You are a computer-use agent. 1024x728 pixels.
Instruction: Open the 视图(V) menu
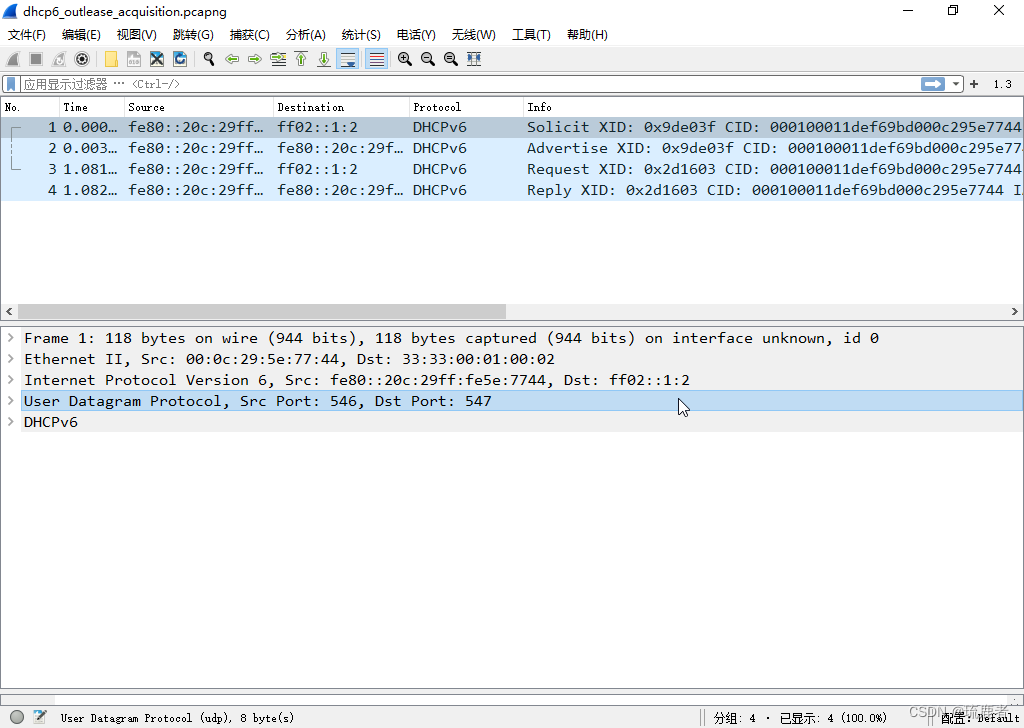click(x=136, y=35)
